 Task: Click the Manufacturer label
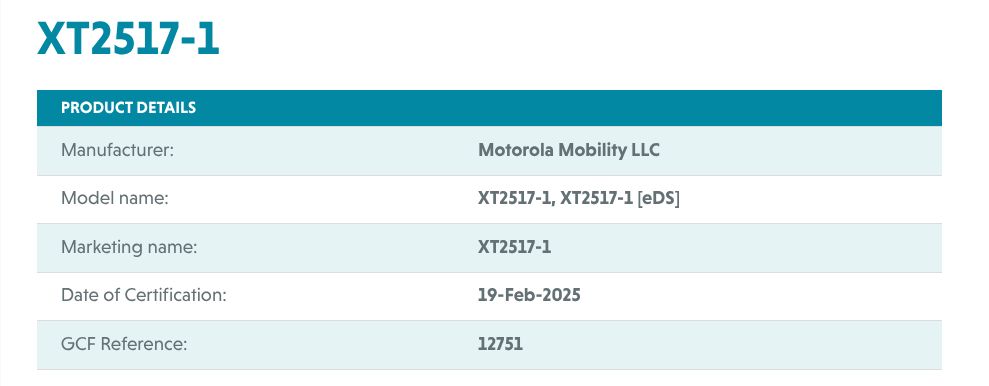click(117, 150)
